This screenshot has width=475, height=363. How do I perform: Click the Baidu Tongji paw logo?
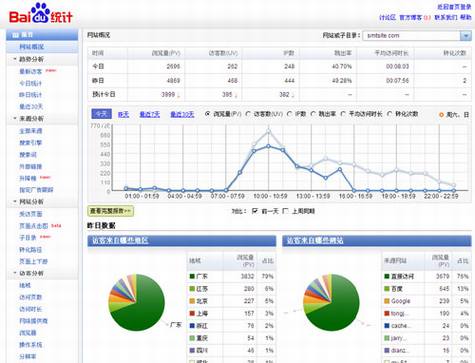[41, 13]
